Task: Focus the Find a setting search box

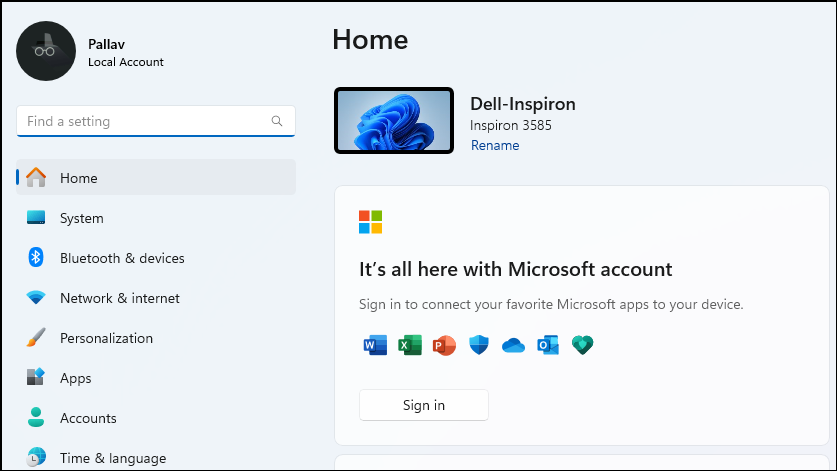Action: coord(156,121)
